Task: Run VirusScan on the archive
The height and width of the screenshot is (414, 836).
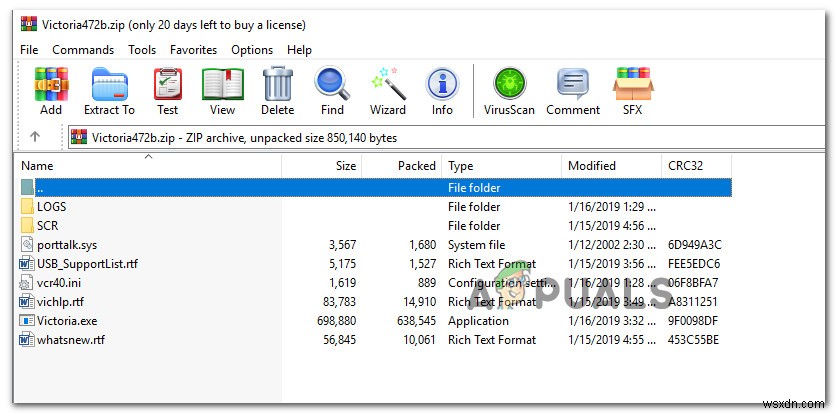Action: (510, 90)
